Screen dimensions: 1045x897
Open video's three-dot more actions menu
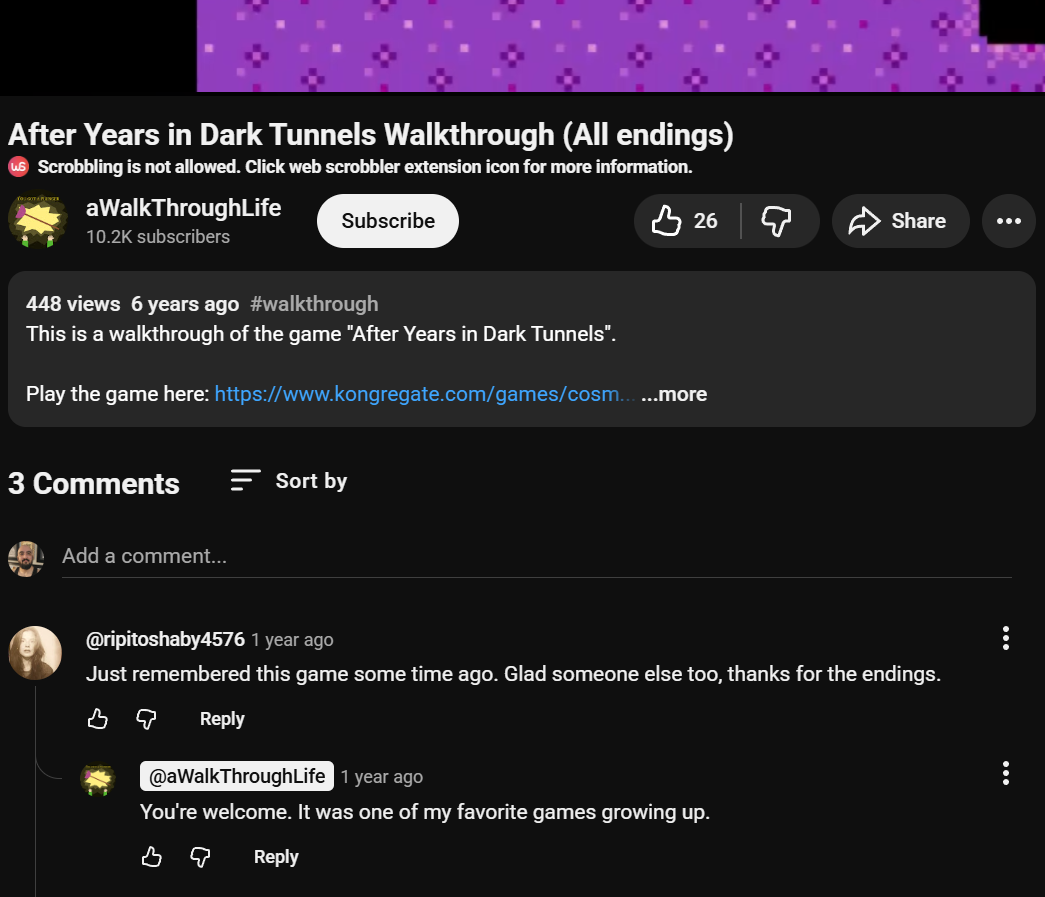(x=1008, y=221)
